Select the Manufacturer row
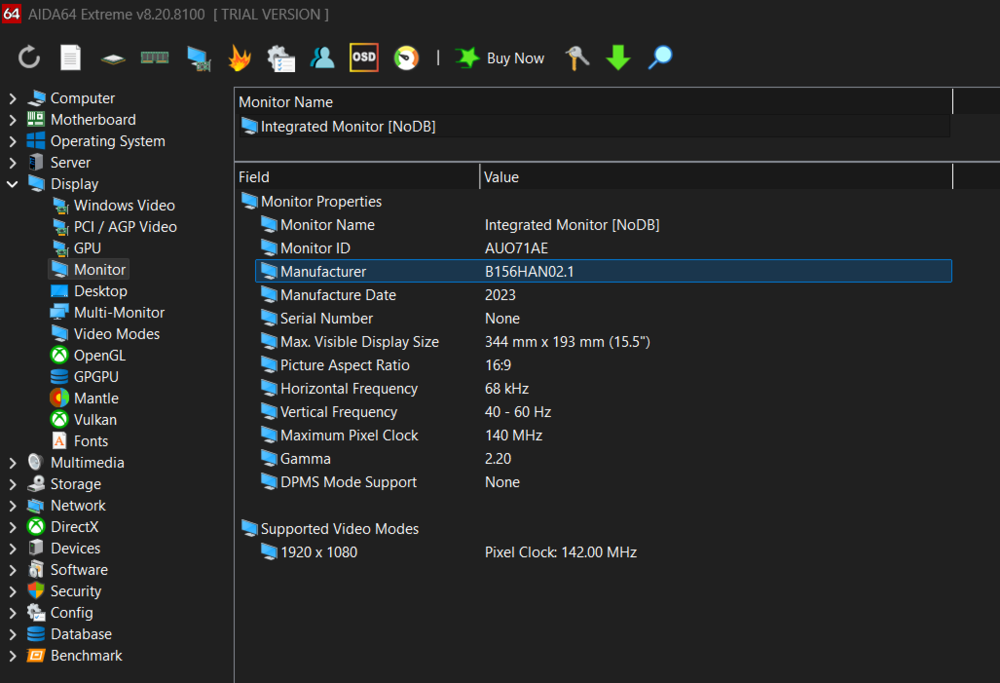 tap(603, 271)
